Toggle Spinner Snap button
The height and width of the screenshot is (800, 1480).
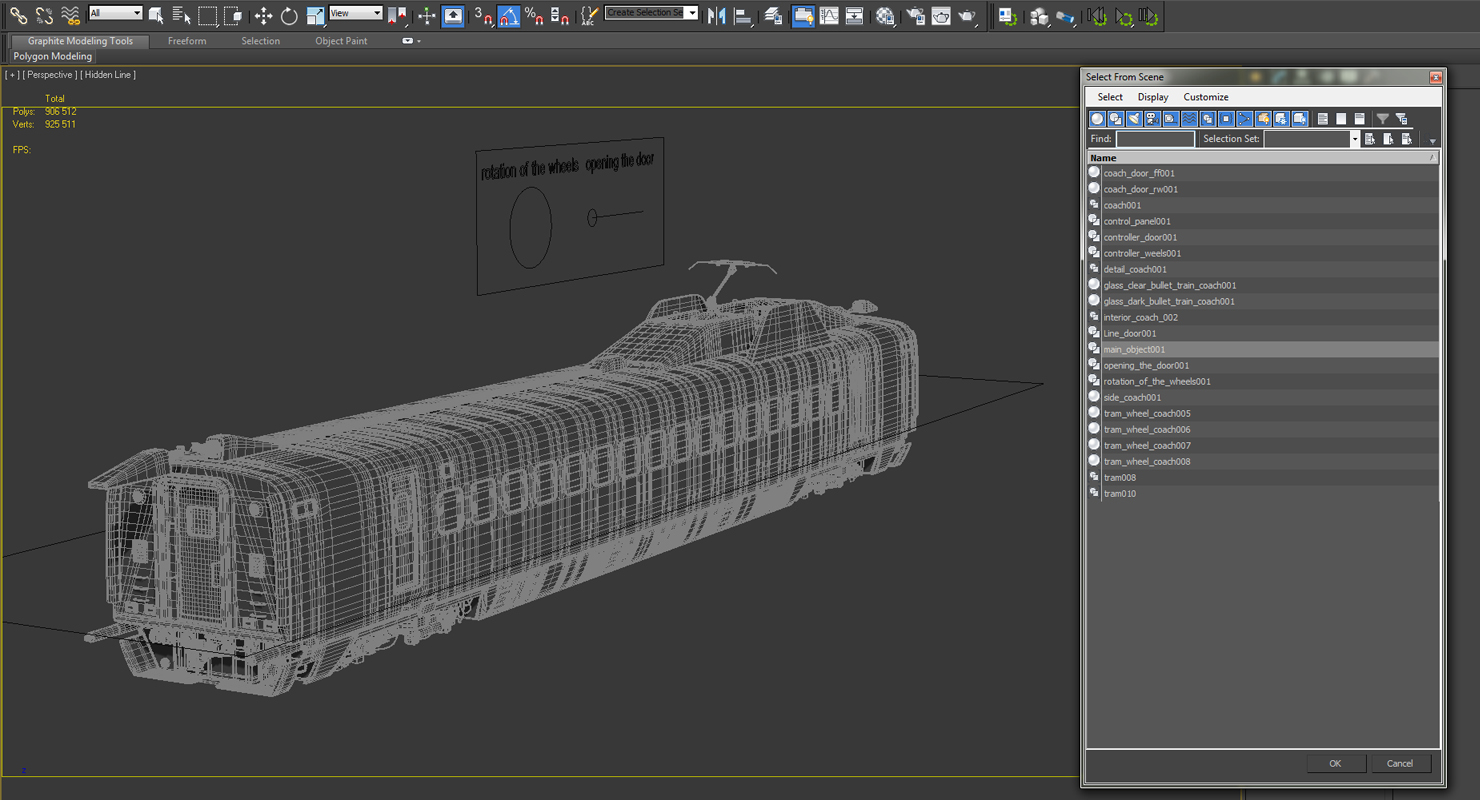pyautogui.click(x=560, y=16)
